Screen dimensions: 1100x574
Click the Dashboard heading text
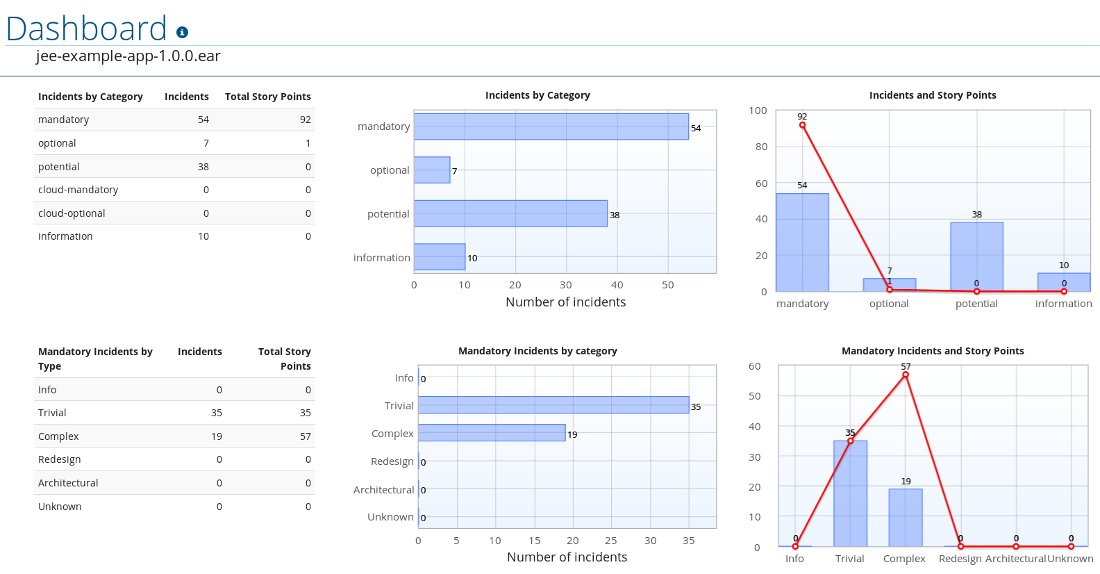[86, 29]
